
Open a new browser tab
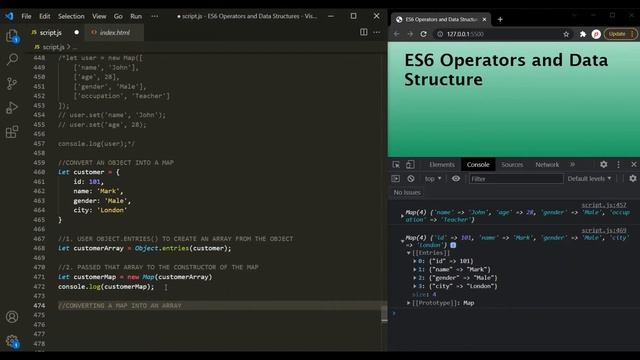[x=500, y=20]
